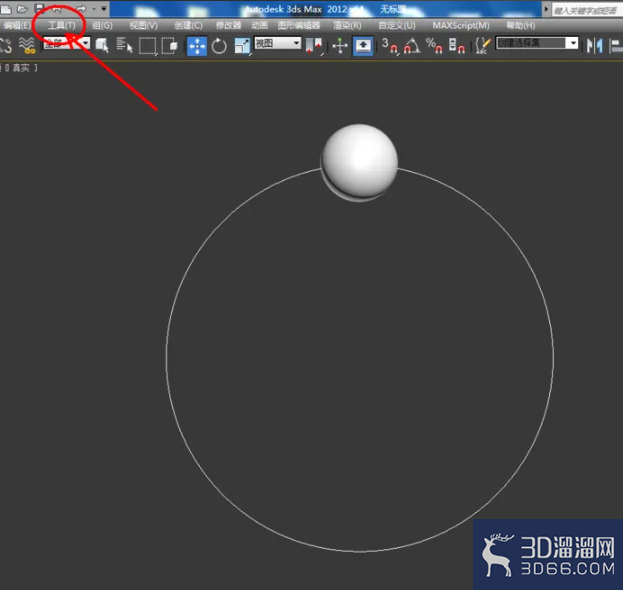623x590 pixels.
Task: Expand the InfoCenter arrow beside search
Action: [x=546, y=9]
